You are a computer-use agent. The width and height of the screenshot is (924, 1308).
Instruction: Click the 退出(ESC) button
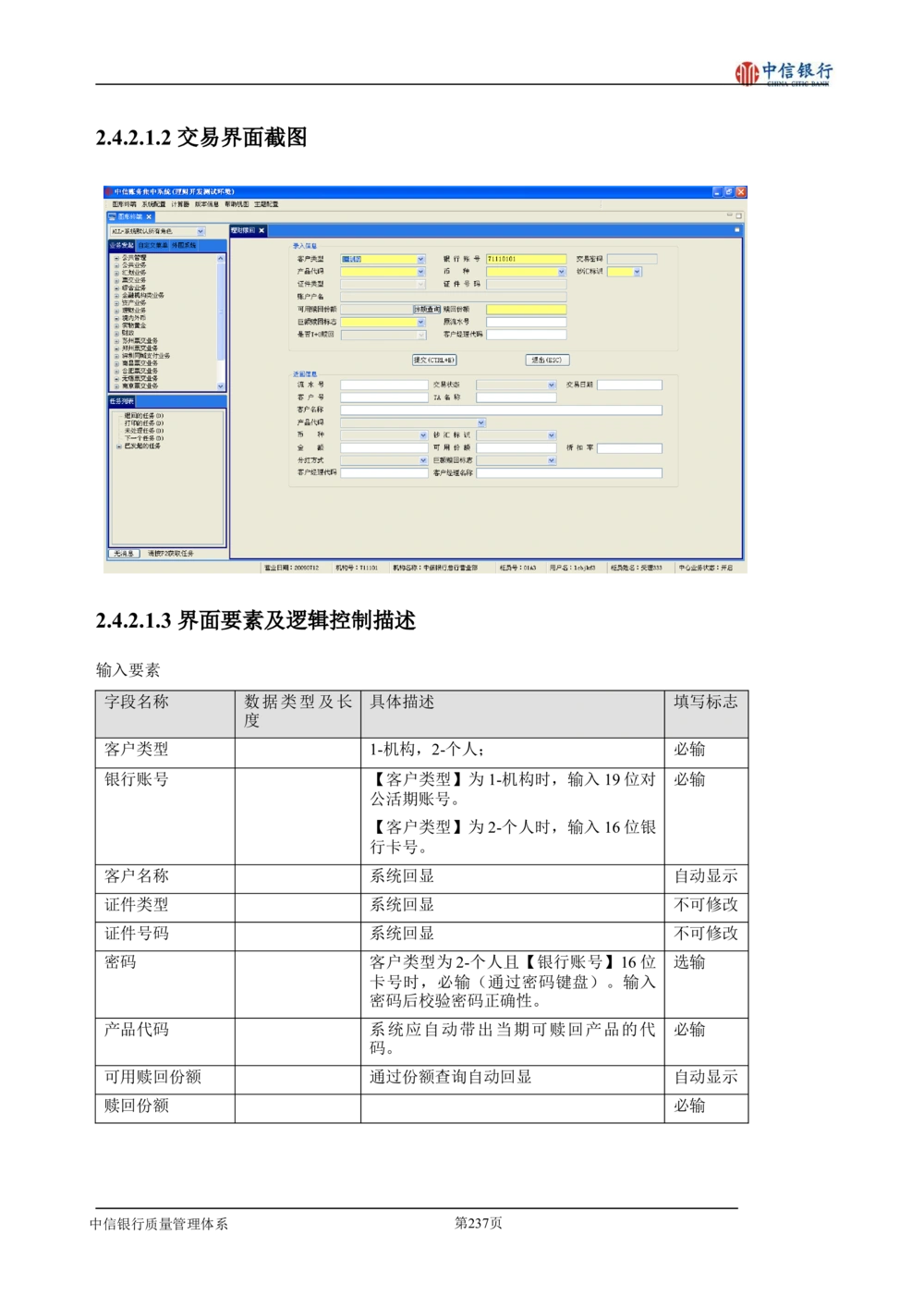[546, 360]
